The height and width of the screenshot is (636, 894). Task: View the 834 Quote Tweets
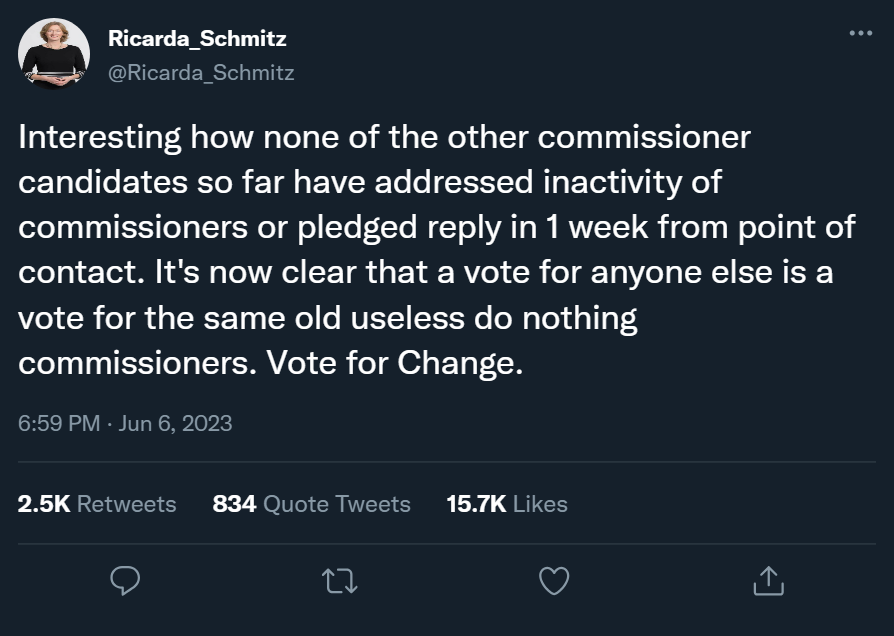click(313, 504)
